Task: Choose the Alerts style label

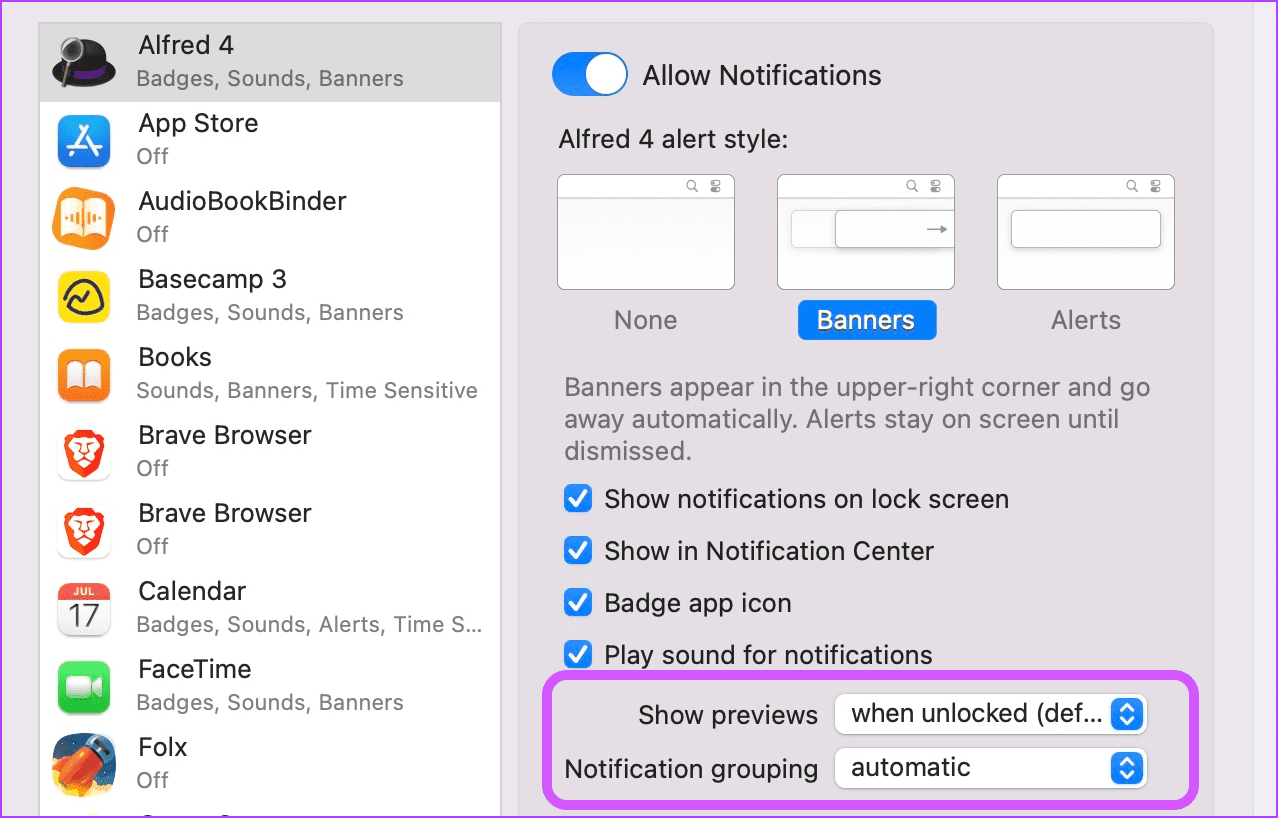Action: (x=1086, y=320)
